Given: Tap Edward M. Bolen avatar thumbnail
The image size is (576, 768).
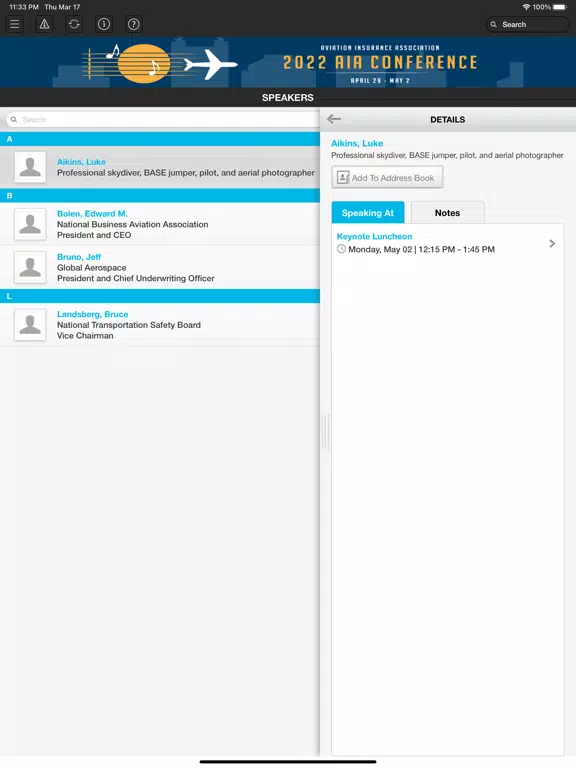Looking at the screenshot, I should 30,224.
